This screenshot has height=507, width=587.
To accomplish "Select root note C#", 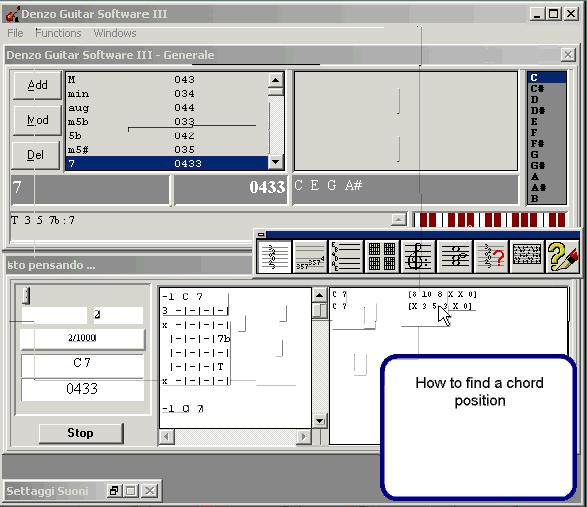I will tap(546, 89).
